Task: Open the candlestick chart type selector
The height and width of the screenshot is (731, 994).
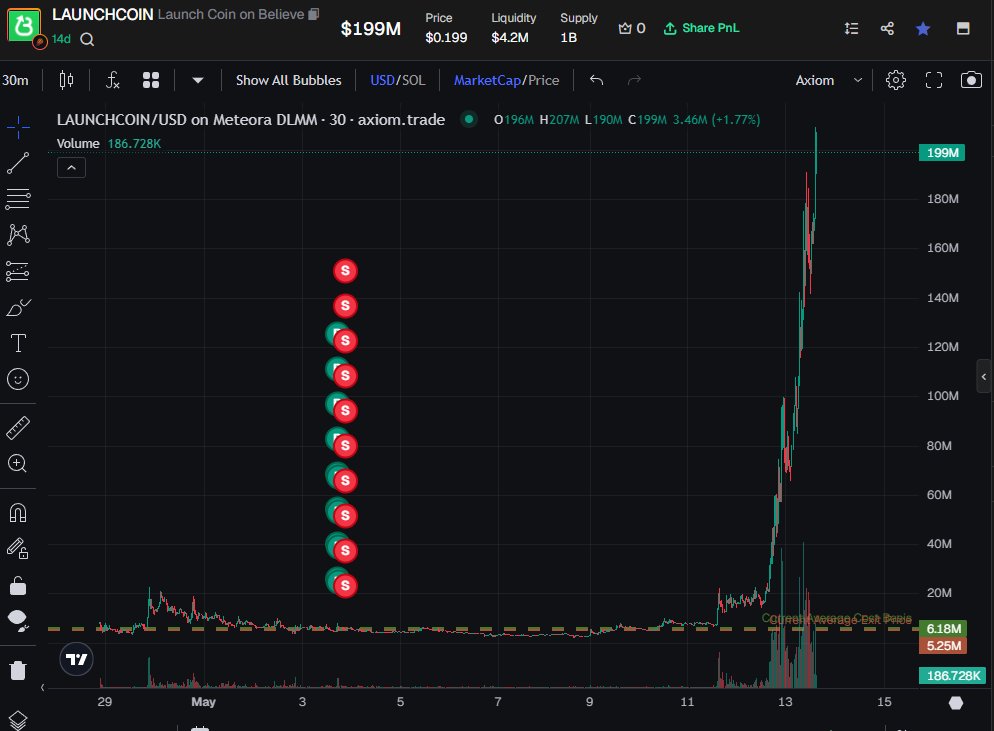Action: pyautogui.click(x=67, y=80)
